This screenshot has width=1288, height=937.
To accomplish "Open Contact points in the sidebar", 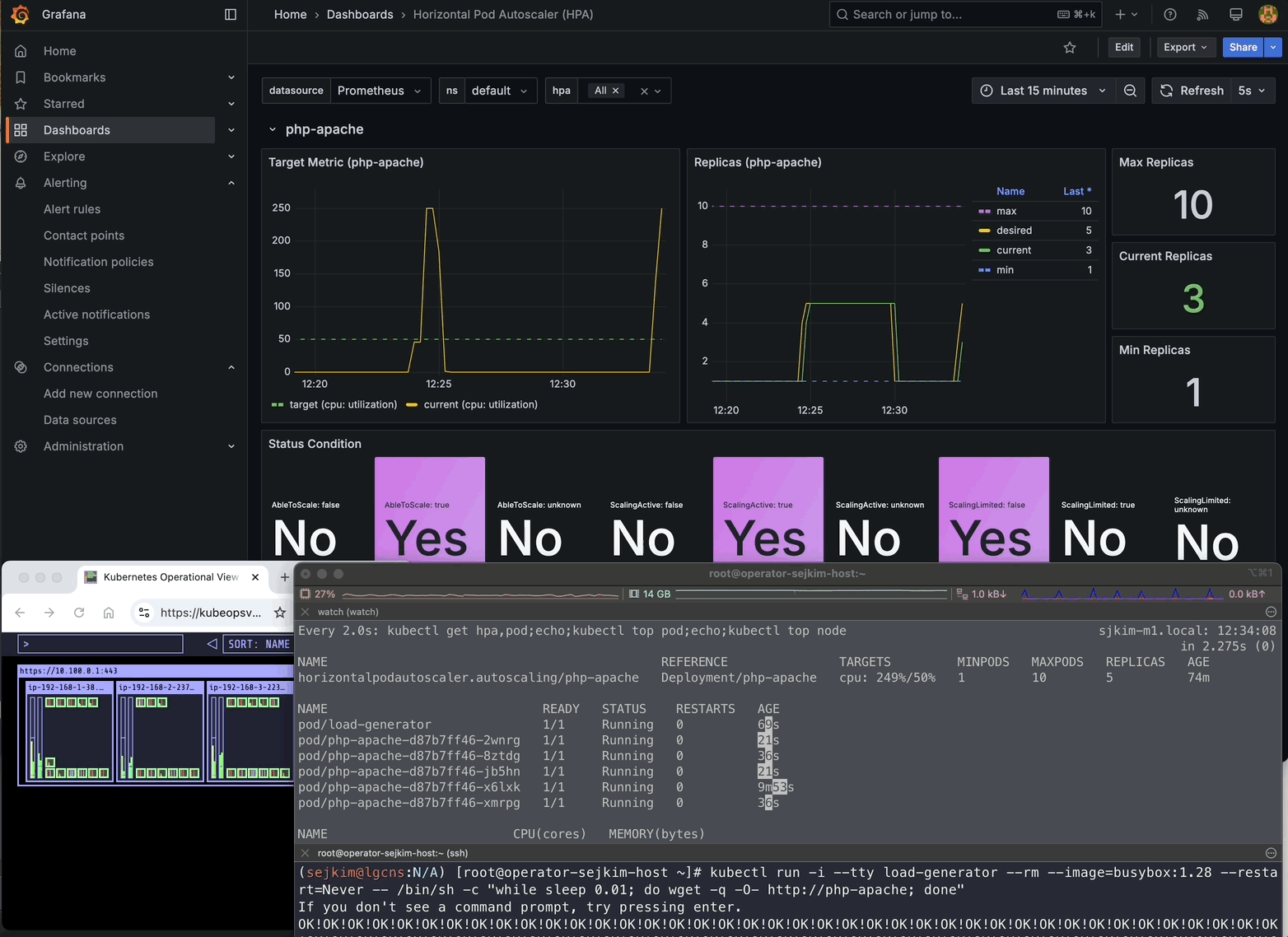I will [x=84, y=235].
